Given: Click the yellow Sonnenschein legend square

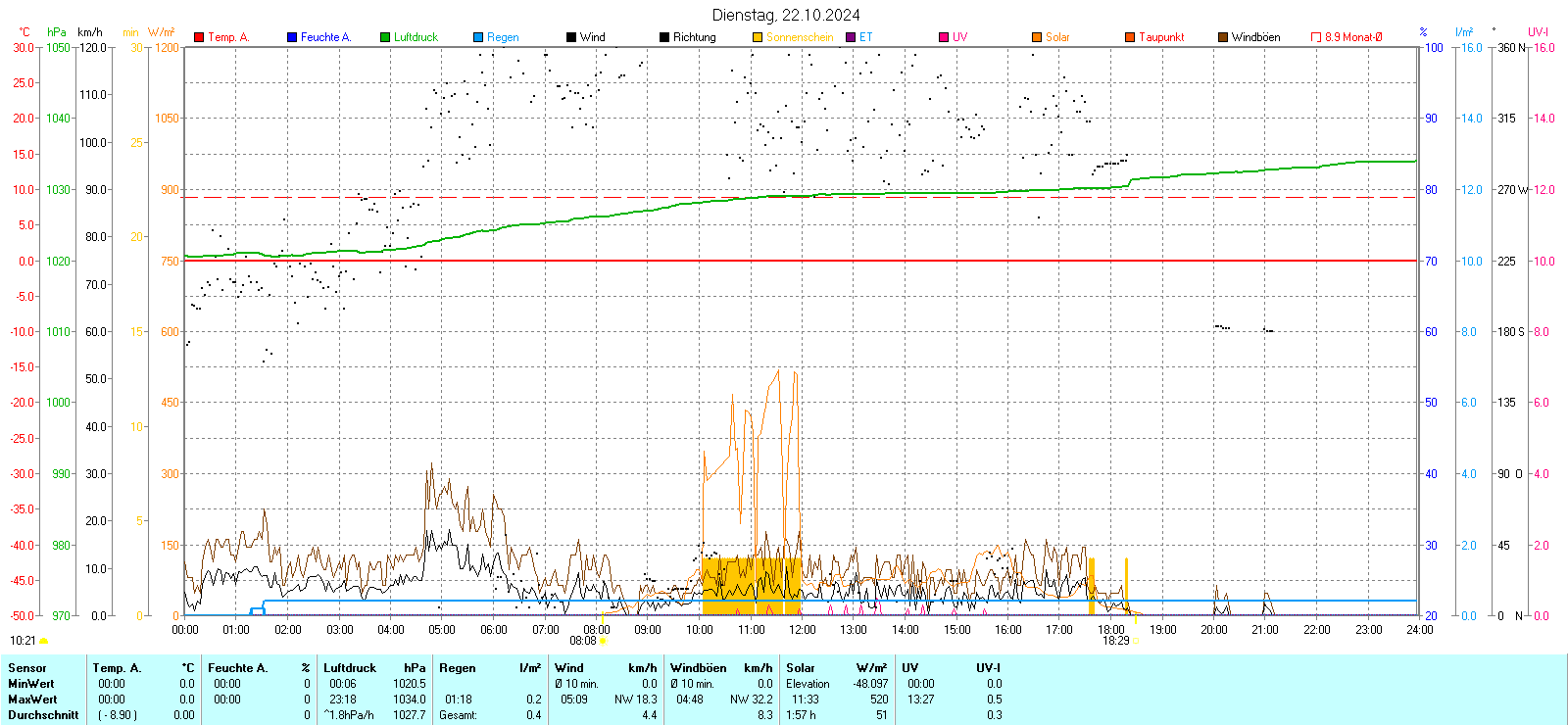Looking at the screenshot, I should click(x=758, y=37).
